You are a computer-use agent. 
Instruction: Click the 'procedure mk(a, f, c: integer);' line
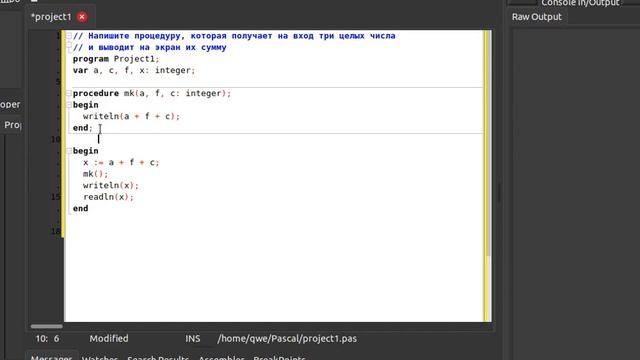[x=152, y=93]
